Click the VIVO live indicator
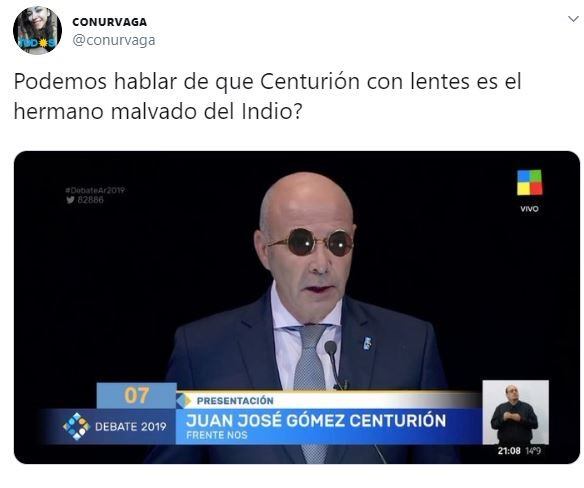 [x=529, y=209]
